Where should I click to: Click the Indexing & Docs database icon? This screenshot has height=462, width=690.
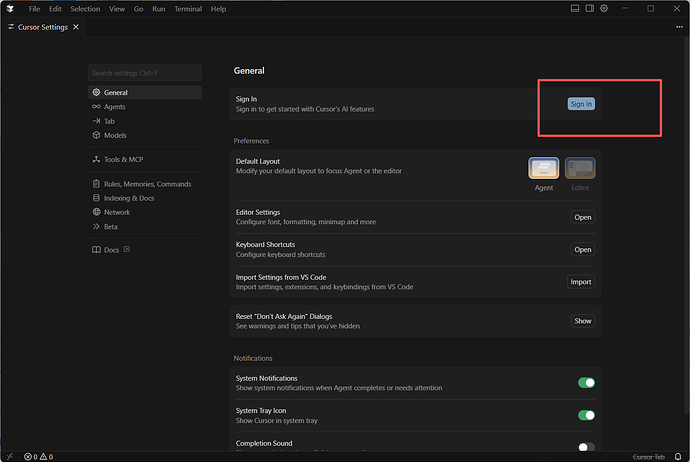coord(96,198)
